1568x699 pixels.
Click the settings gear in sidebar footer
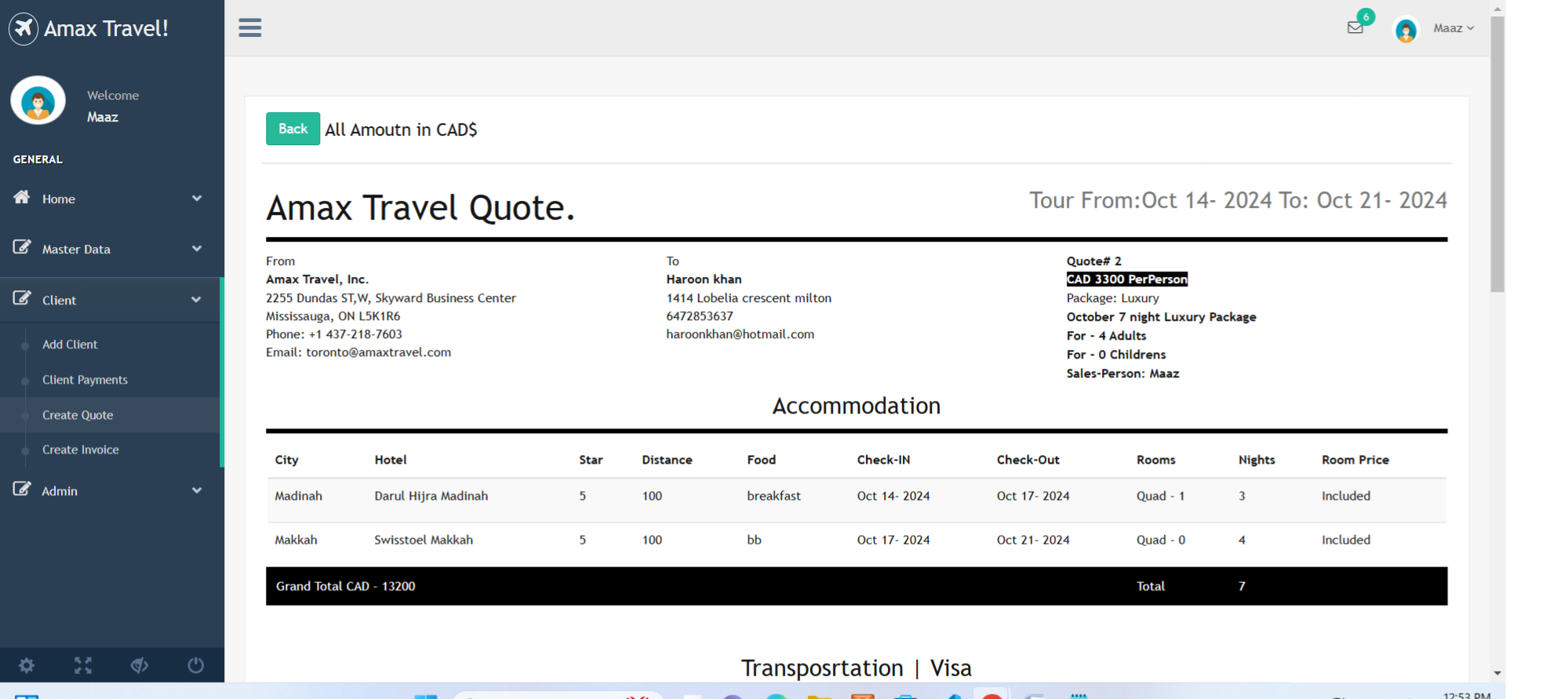(x=27, y=665)
